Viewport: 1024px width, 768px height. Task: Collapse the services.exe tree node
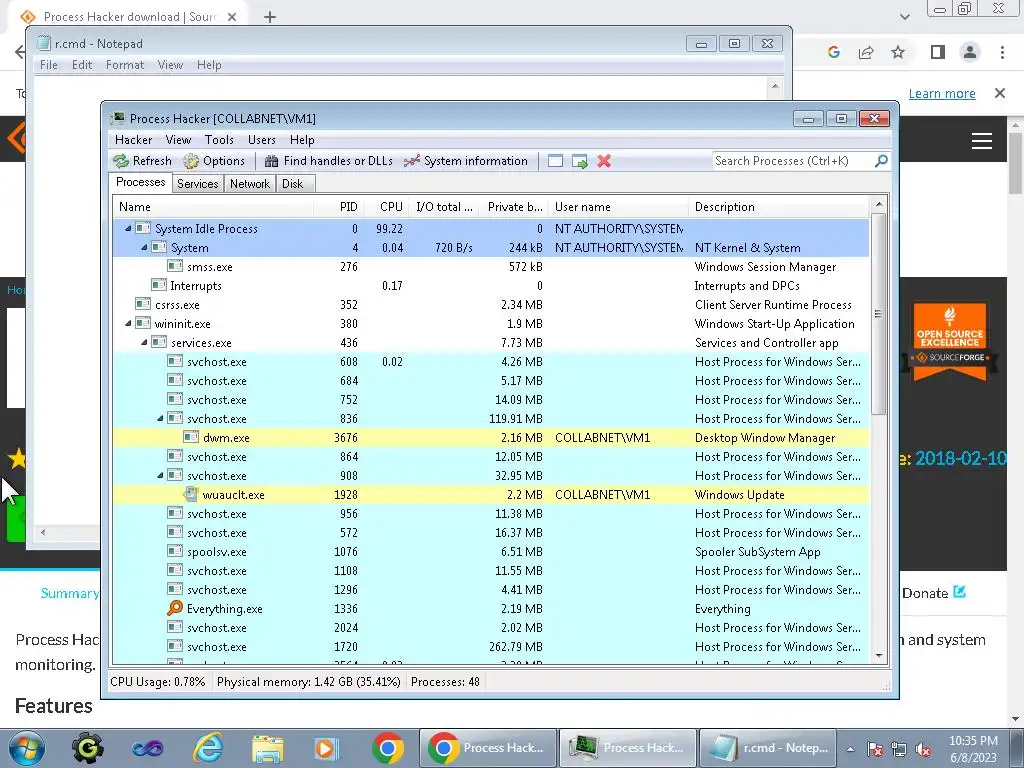click(x=144, y=342)
